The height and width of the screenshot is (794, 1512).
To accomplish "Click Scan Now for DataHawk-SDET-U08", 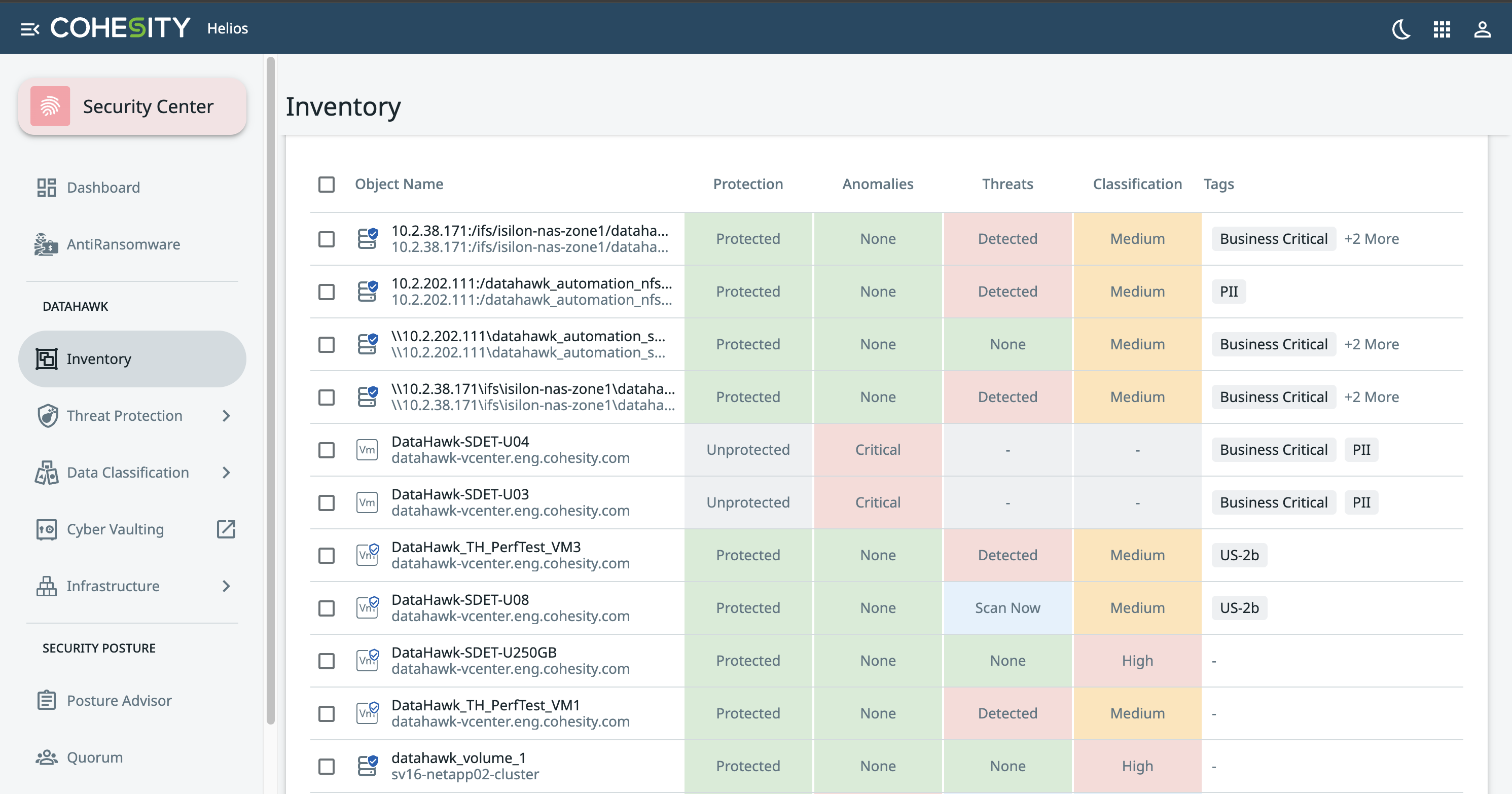I will point(1007,608).
